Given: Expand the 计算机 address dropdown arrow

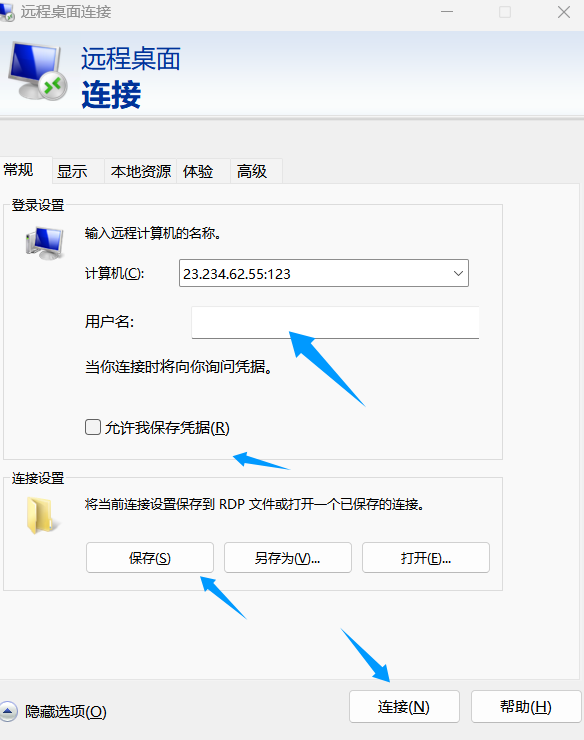Looking at the screenshot, I should point(457,273).
